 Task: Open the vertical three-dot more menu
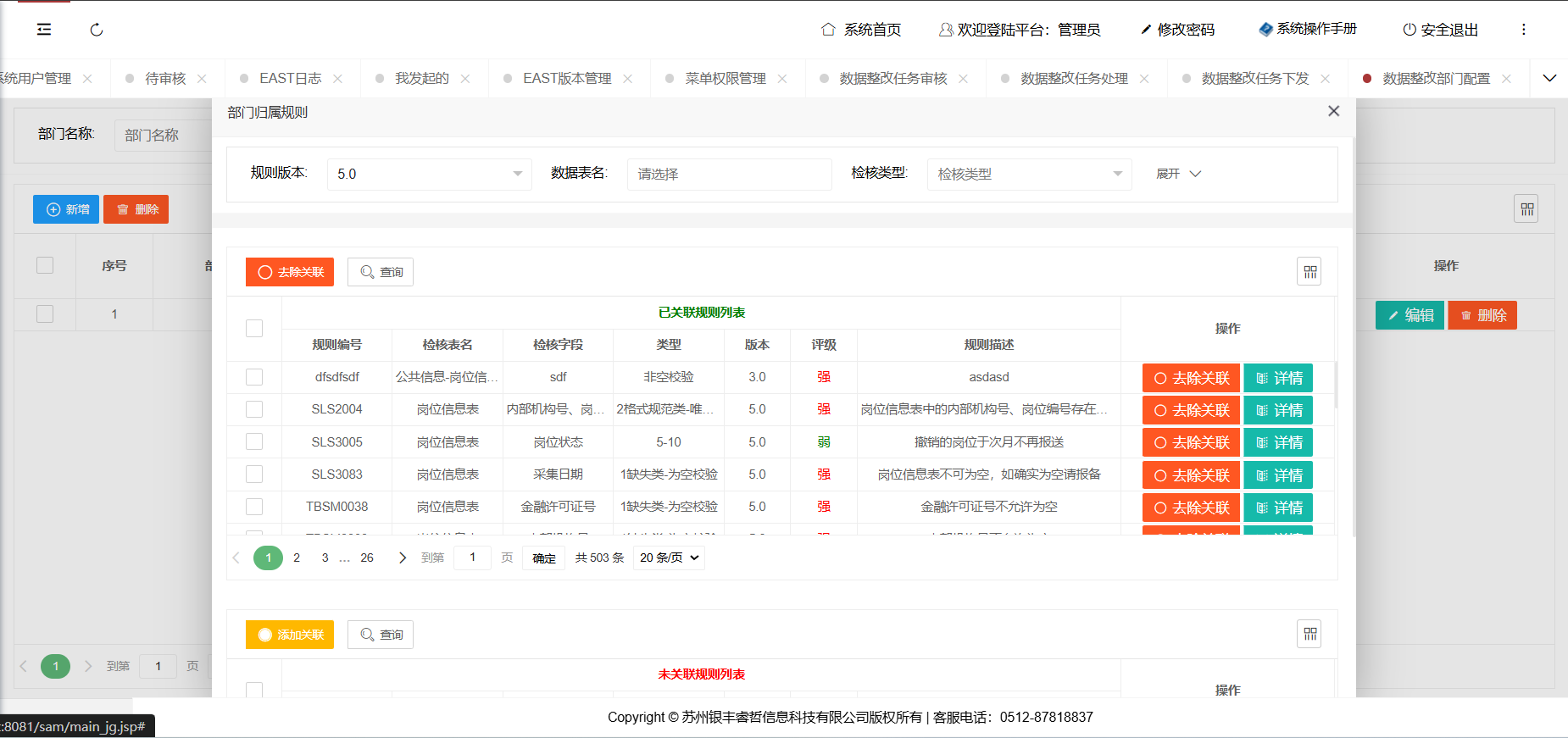point(1523,30)
